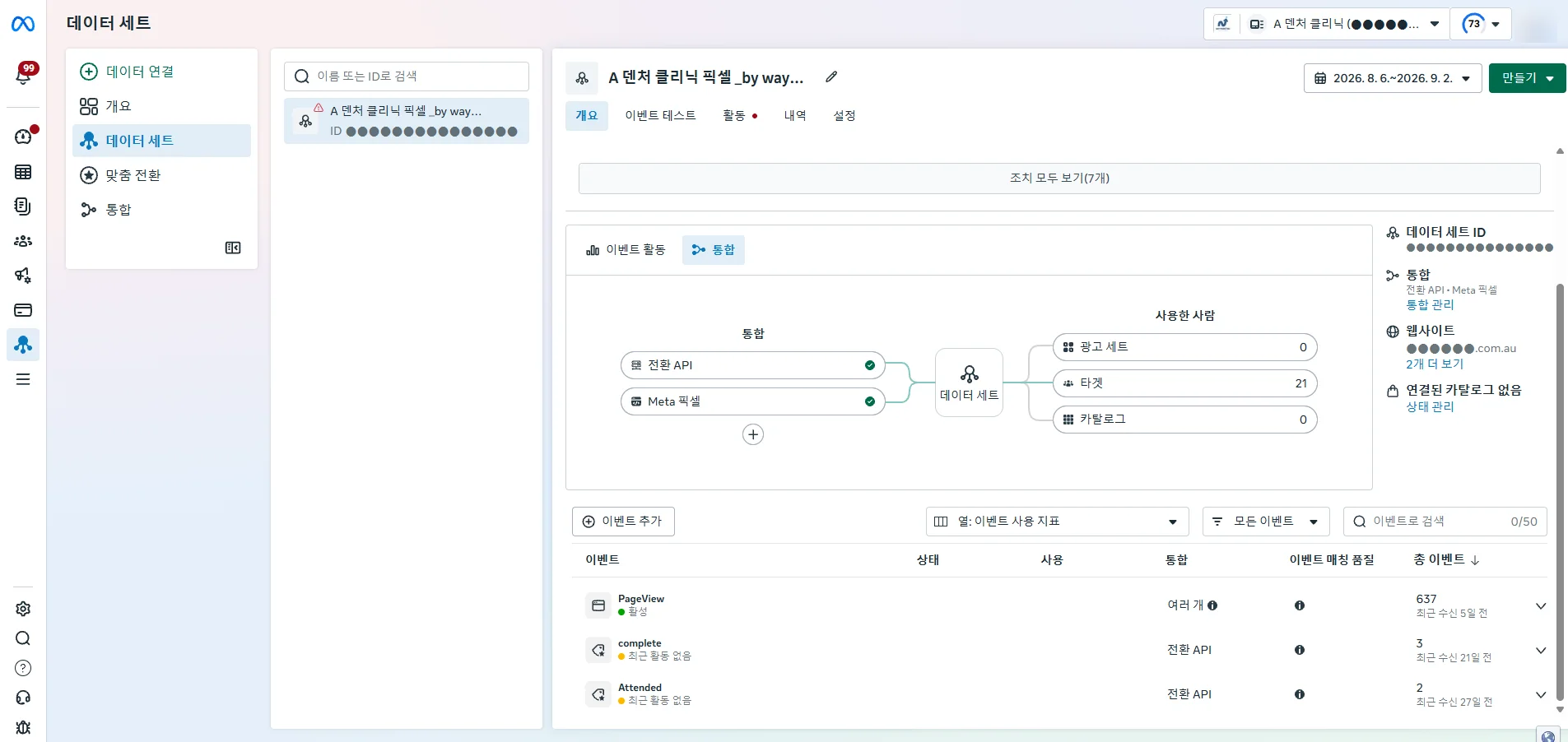Add integration with plus circle
Screen dimensions: 1568x742
[753, 434]
